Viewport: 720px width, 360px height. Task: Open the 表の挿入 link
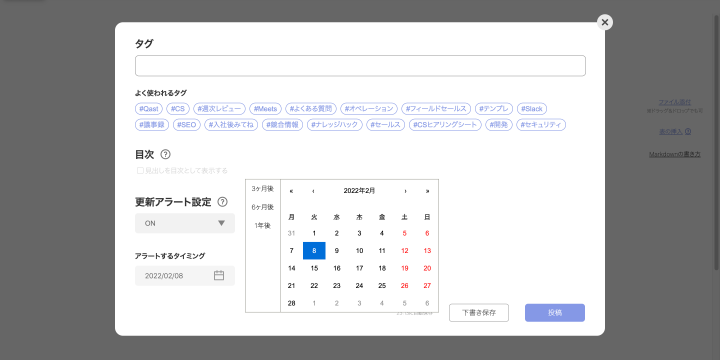pos(671,131)
